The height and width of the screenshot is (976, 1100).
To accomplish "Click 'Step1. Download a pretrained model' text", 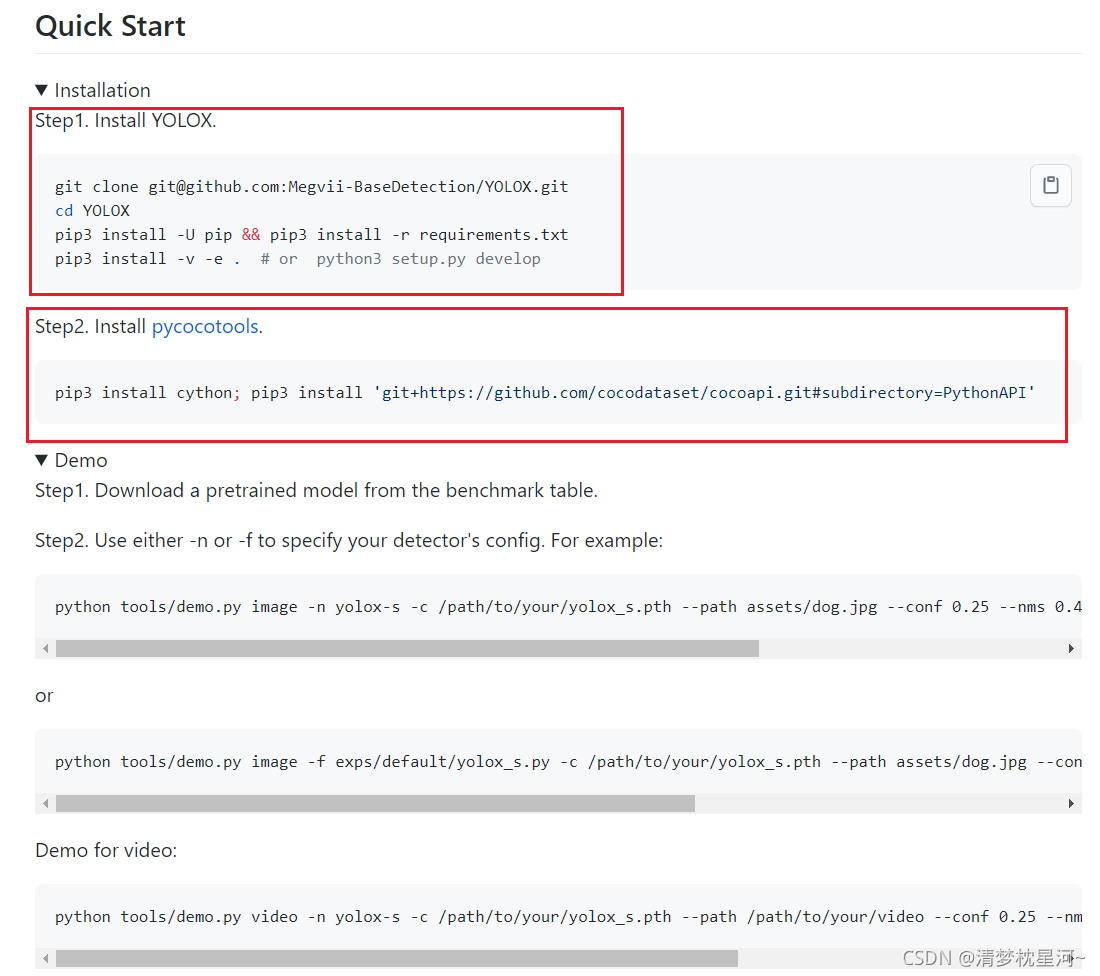I will pyautogui.click(x=316, y=490).
